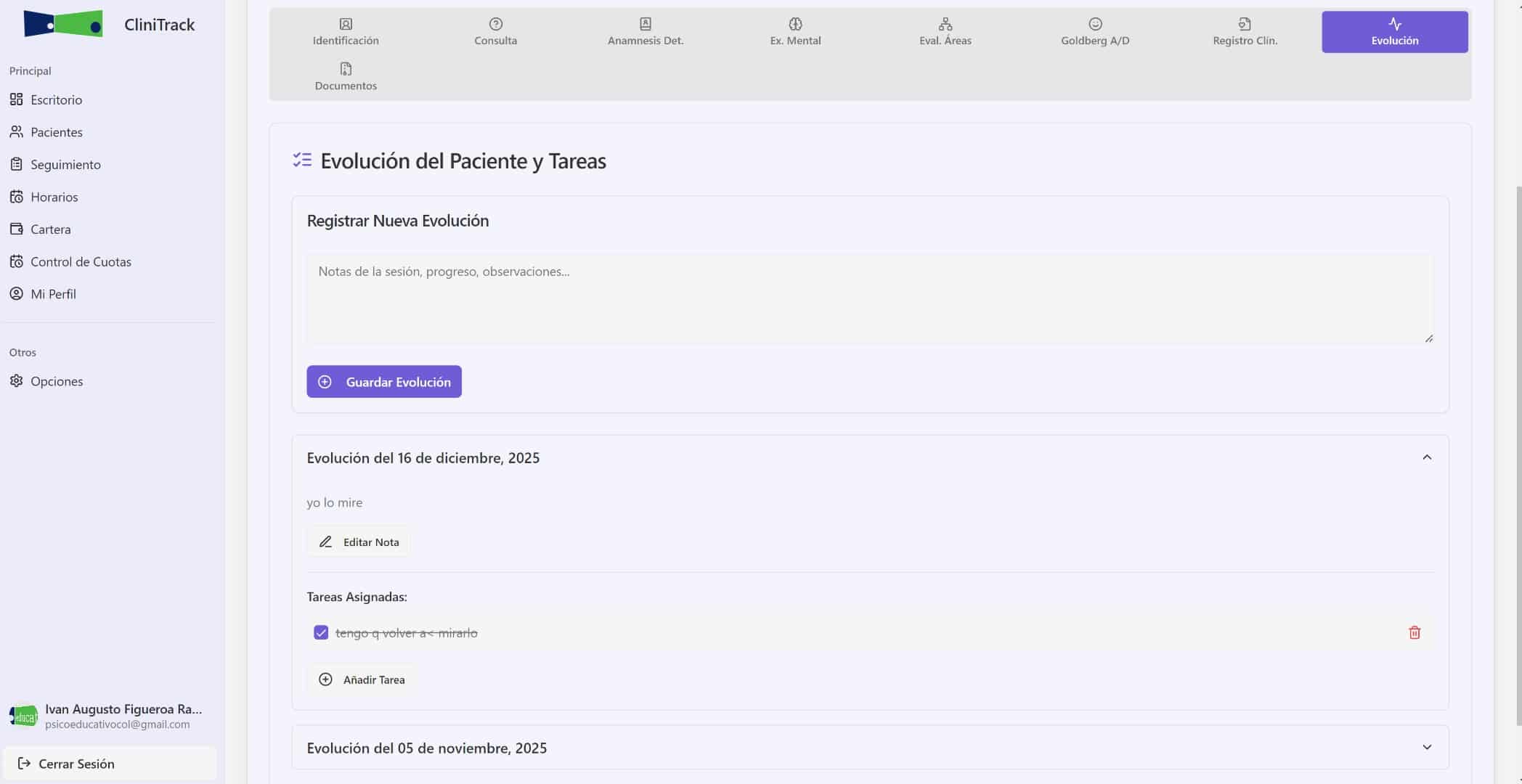
Task: Click the Horarios calendar-clock icon
Action: [x=16, y=197]
